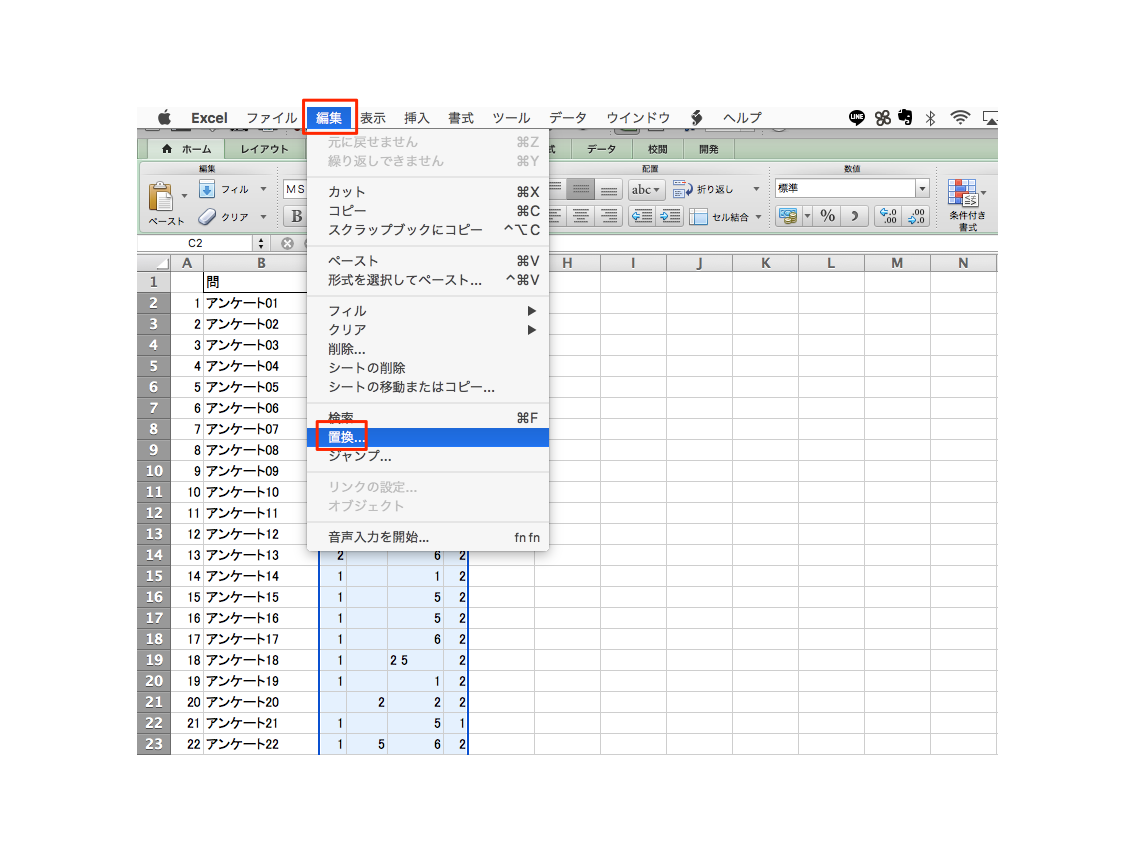Open the クリア ribbon dropdown arrow
1136x852 pixels.
click(263, 217)
